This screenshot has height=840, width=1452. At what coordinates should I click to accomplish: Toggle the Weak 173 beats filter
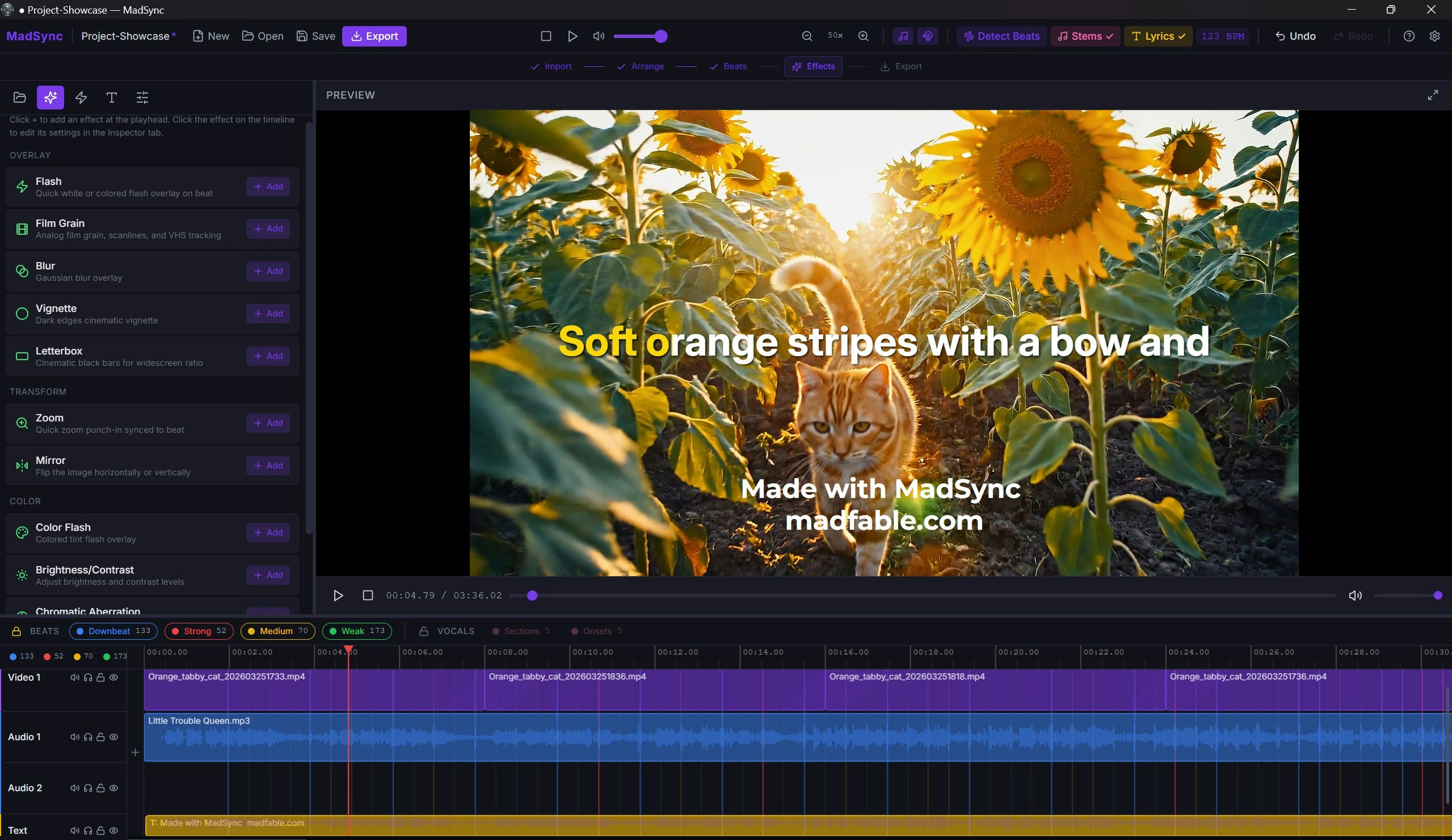coord(356,631)
